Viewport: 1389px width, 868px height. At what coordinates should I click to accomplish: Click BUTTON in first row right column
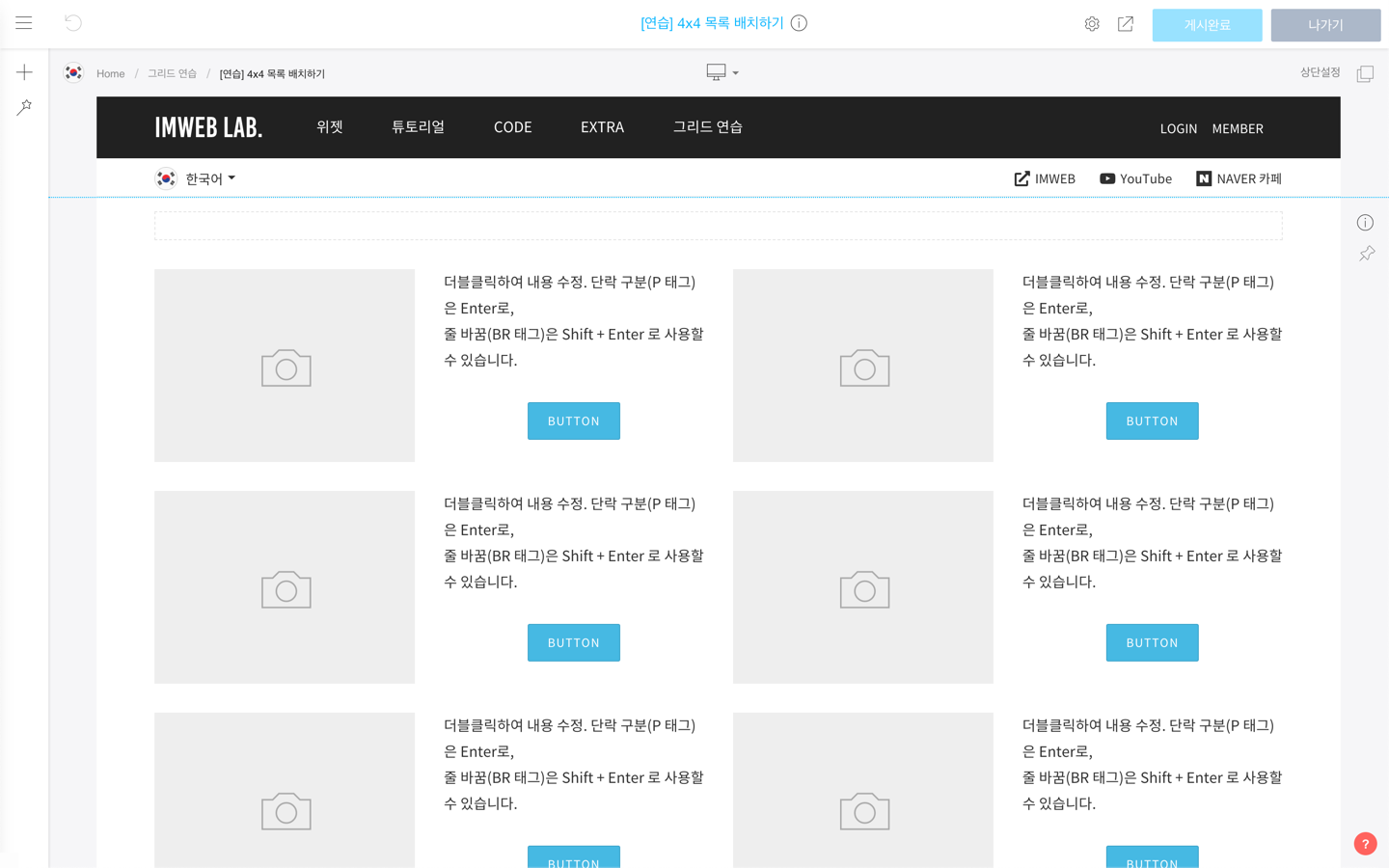[x=1153, y=420]
